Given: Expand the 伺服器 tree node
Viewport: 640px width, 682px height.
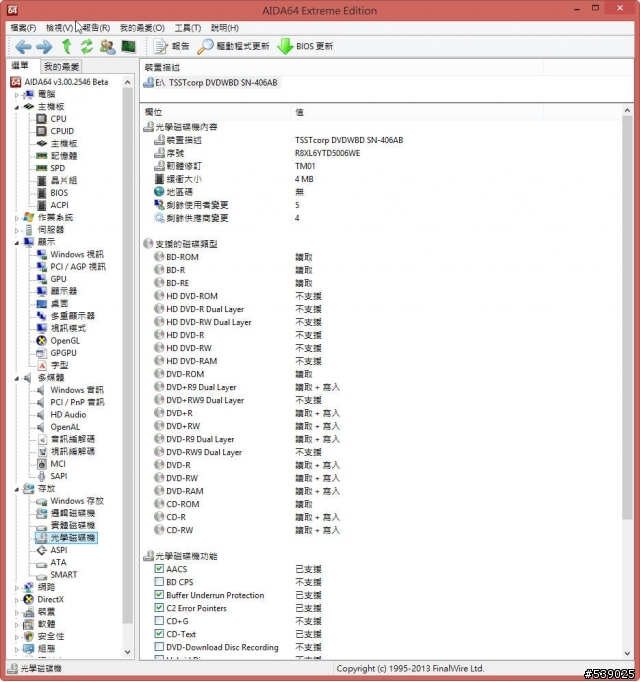Looking at the screenshot, I should click(17, 230).
